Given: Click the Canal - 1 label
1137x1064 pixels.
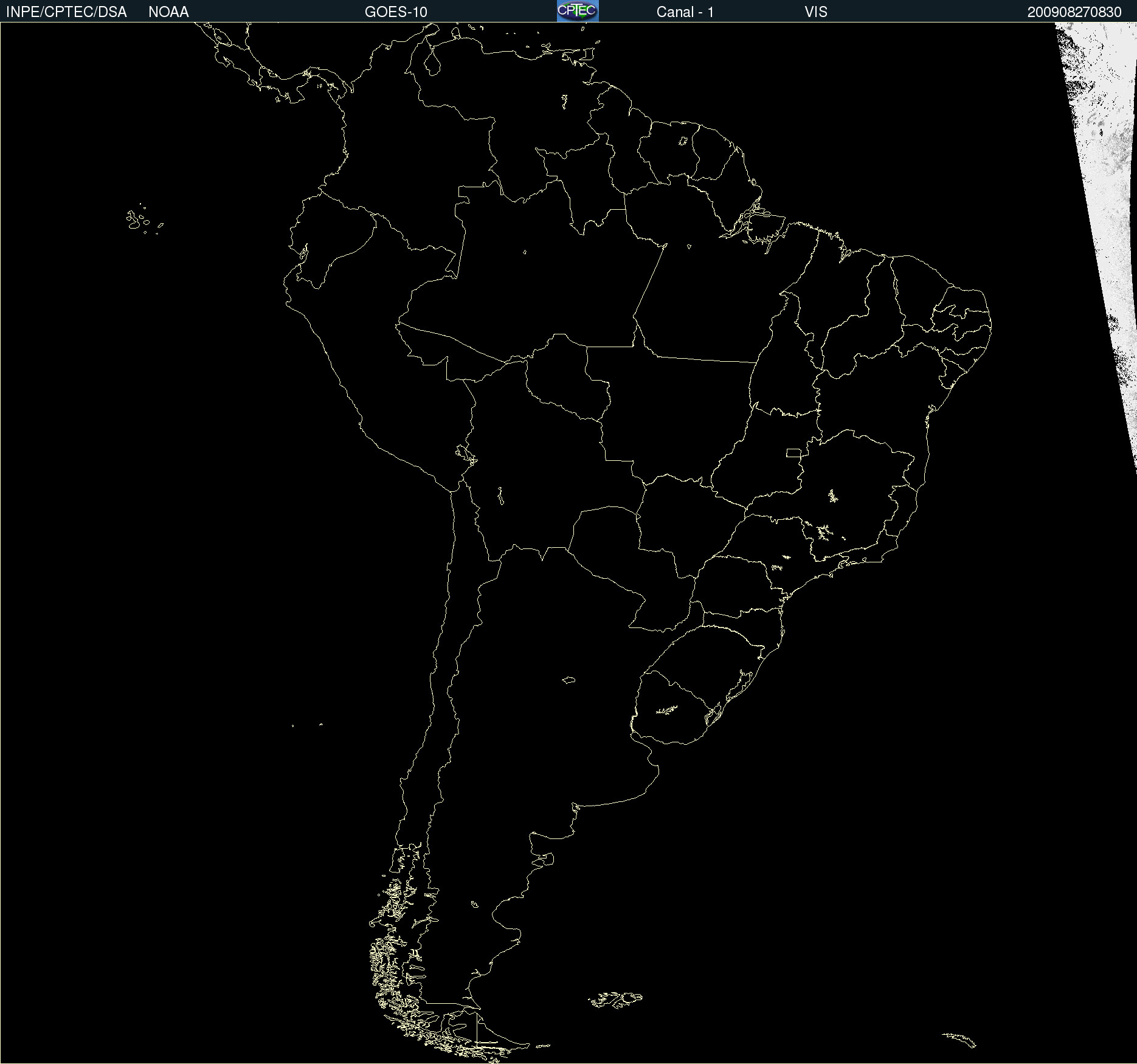Looking at the screenshot, I should tap(685, 12).
